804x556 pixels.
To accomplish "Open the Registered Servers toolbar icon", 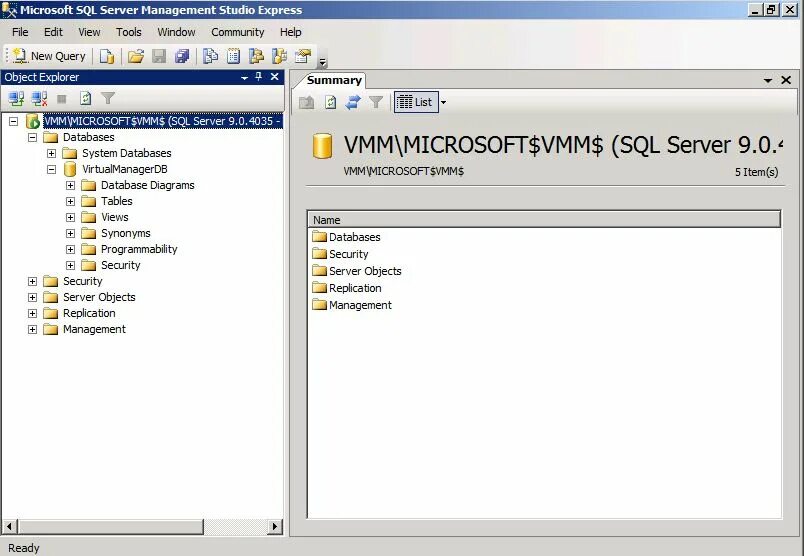I will (x=210, y=56).
